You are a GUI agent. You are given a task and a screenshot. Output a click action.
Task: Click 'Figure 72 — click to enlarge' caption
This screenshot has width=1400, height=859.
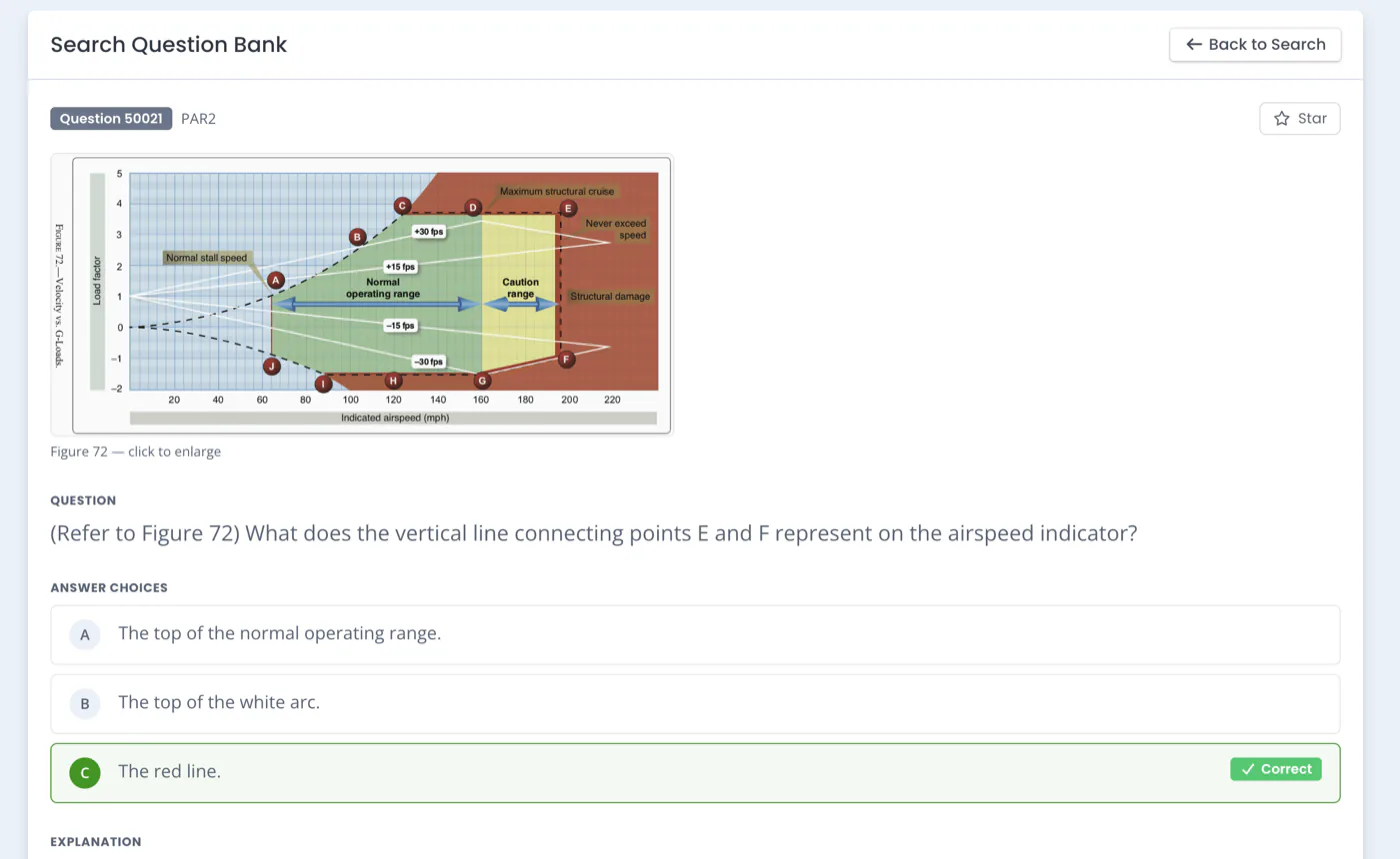click(x=136, y=451)
